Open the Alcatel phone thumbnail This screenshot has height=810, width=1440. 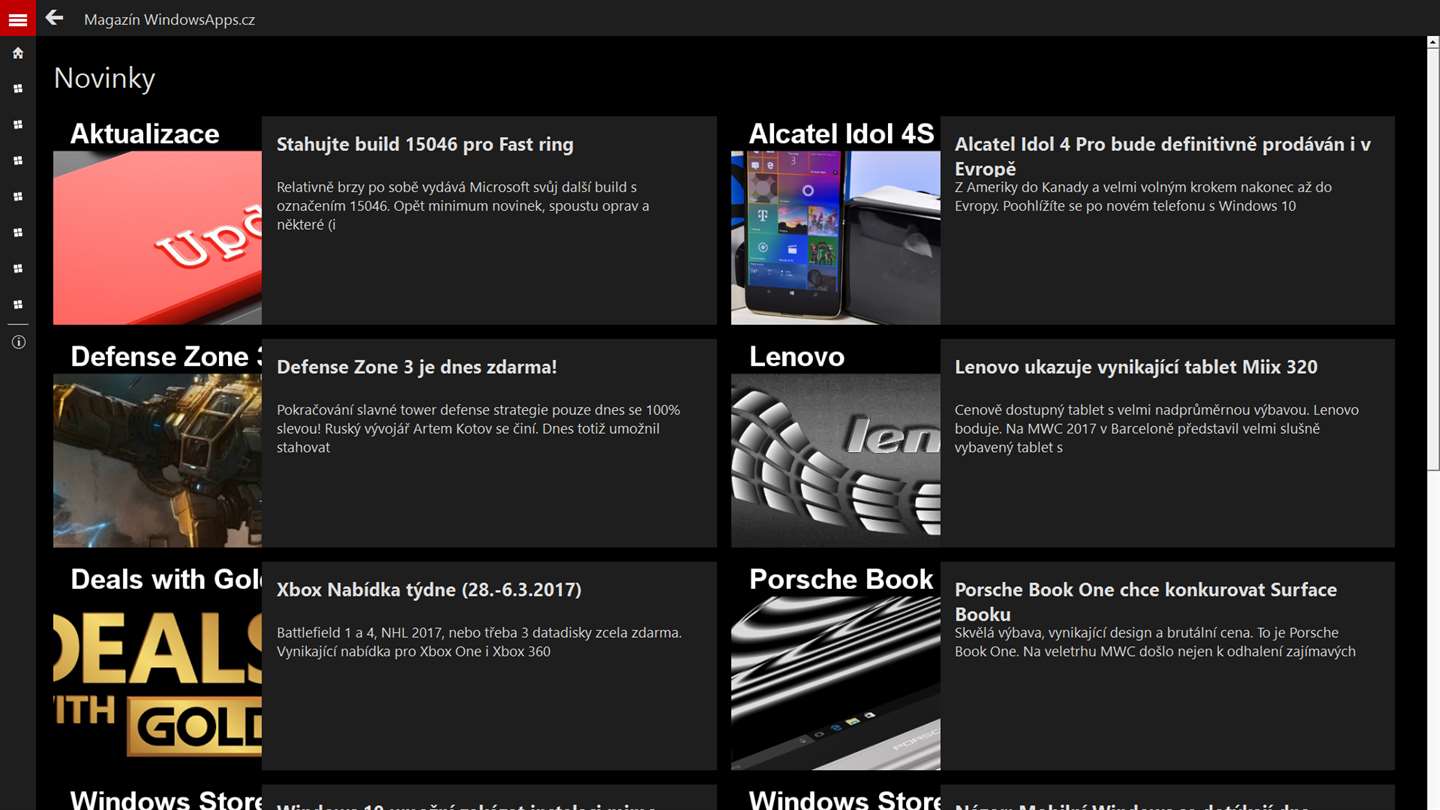click(x=835, y=238)
